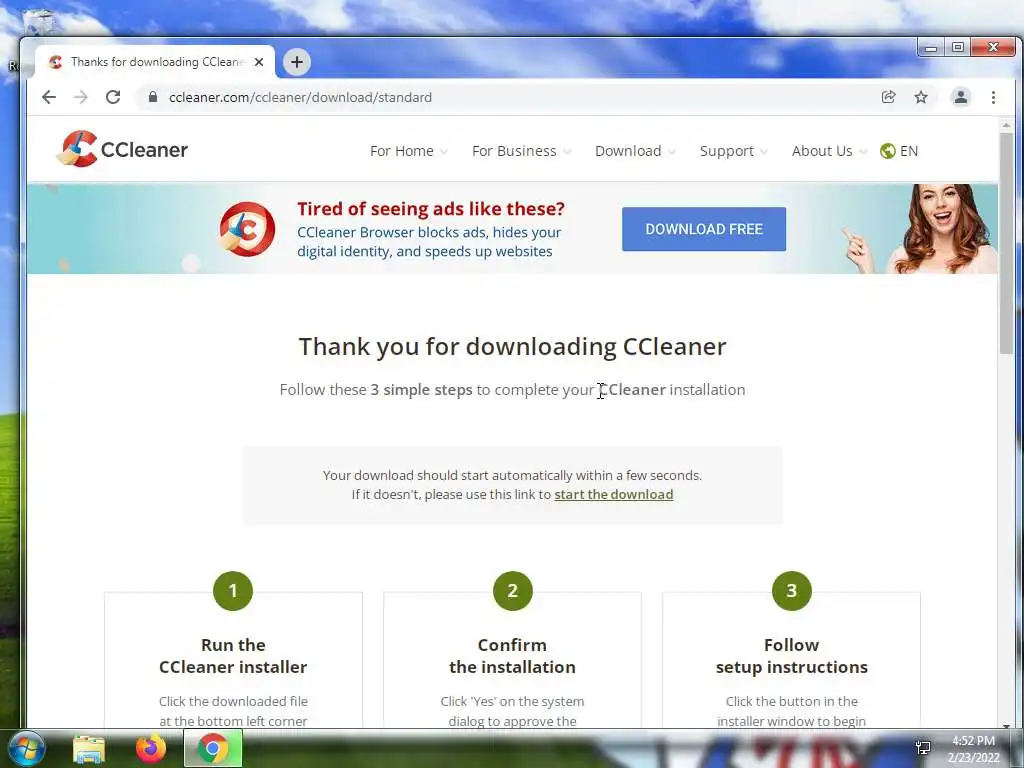
Task: Click the Tired of seeing ads headline
Action: 431,209
